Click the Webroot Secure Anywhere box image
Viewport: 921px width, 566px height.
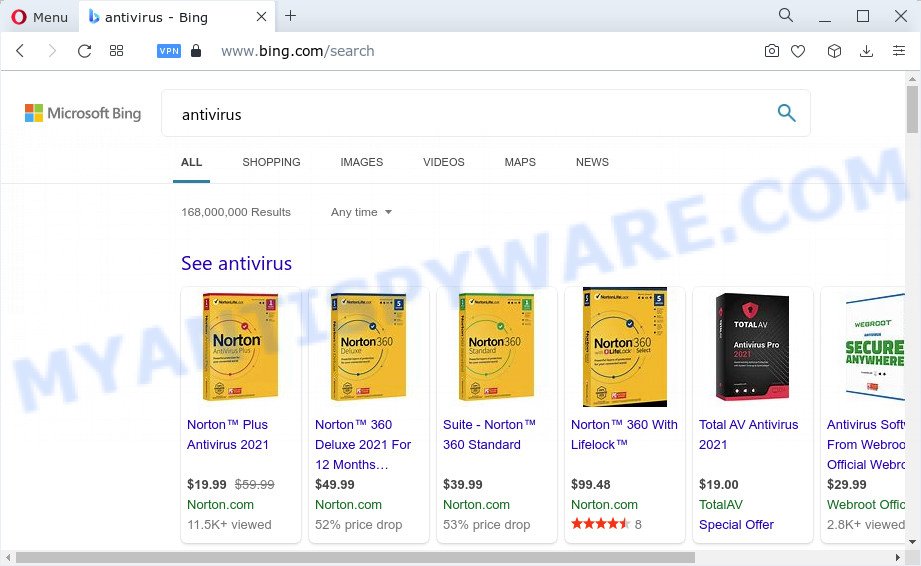point(874,347)
